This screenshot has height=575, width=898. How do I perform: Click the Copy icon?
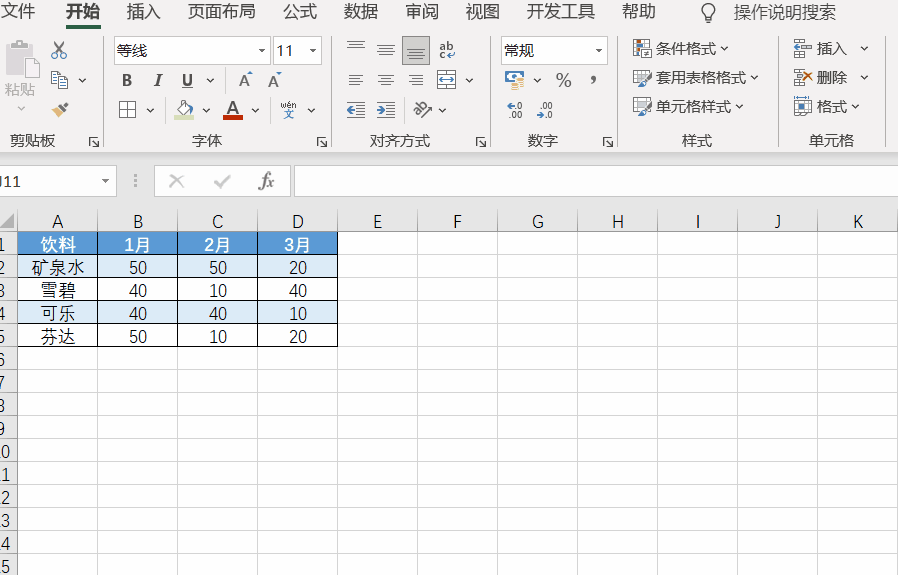(60, 80)
